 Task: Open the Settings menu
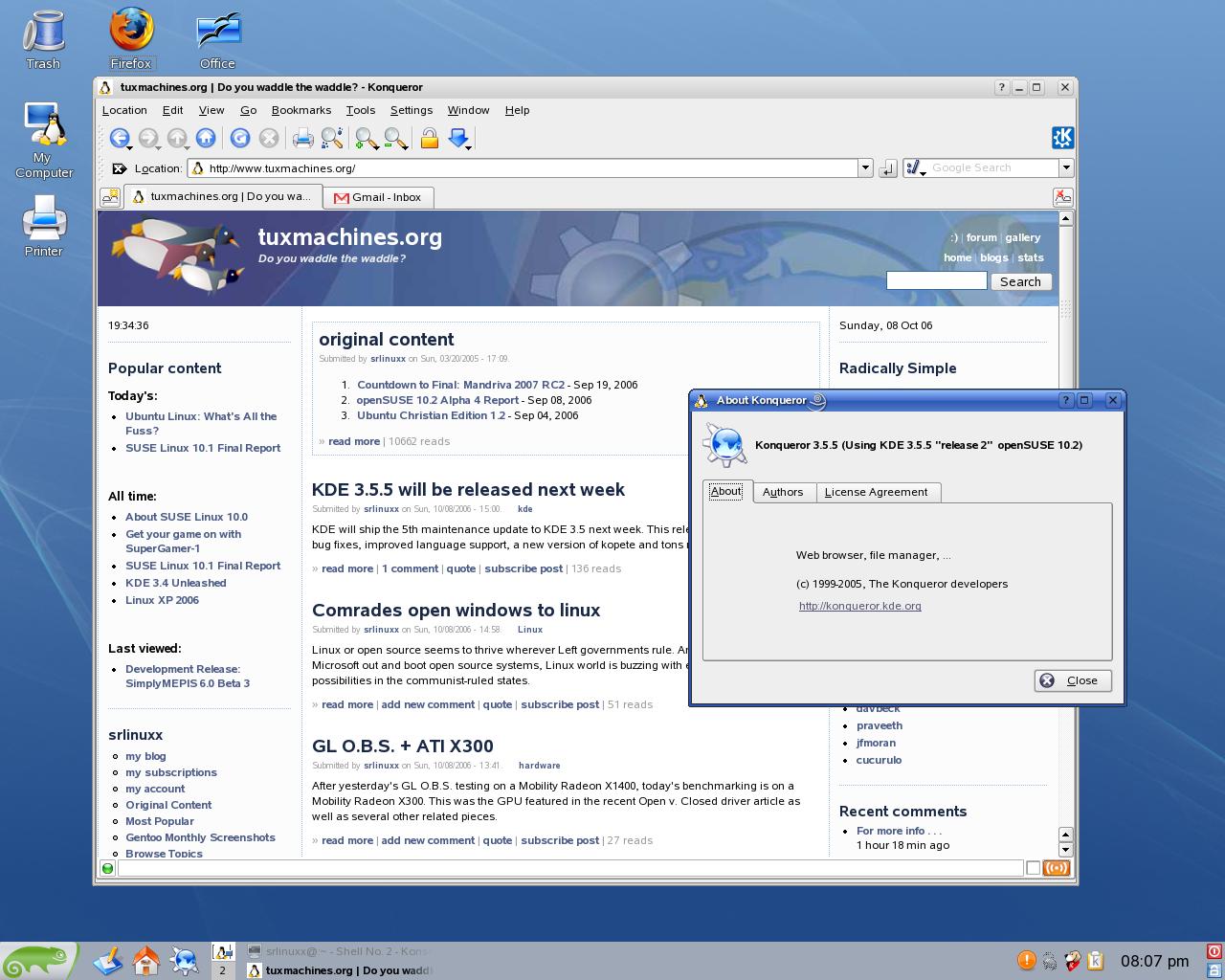point(412,110)
